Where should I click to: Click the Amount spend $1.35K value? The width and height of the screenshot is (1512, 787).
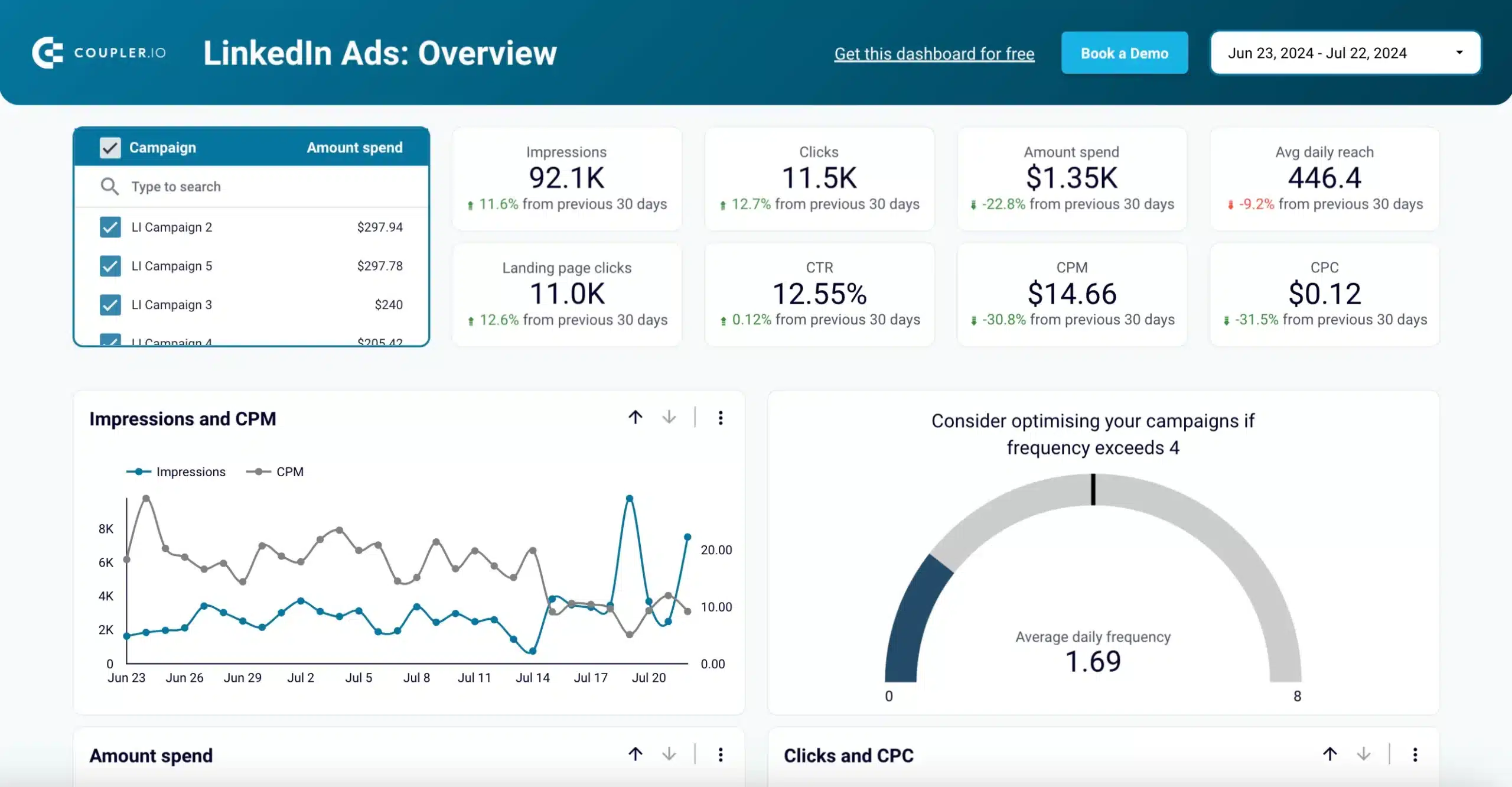pos(1071,178)
